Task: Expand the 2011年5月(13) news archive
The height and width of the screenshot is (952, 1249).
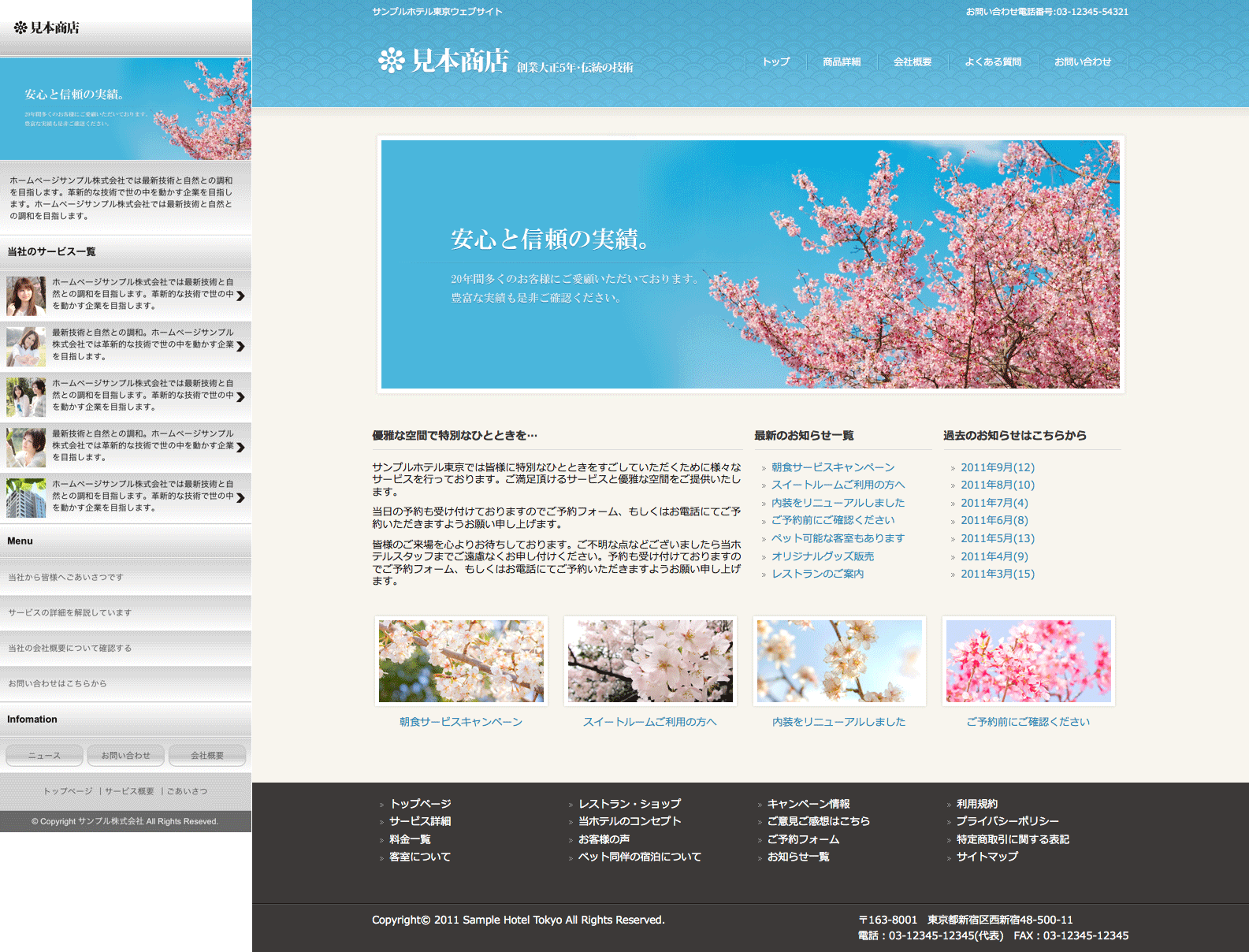Action: [997, 538]
